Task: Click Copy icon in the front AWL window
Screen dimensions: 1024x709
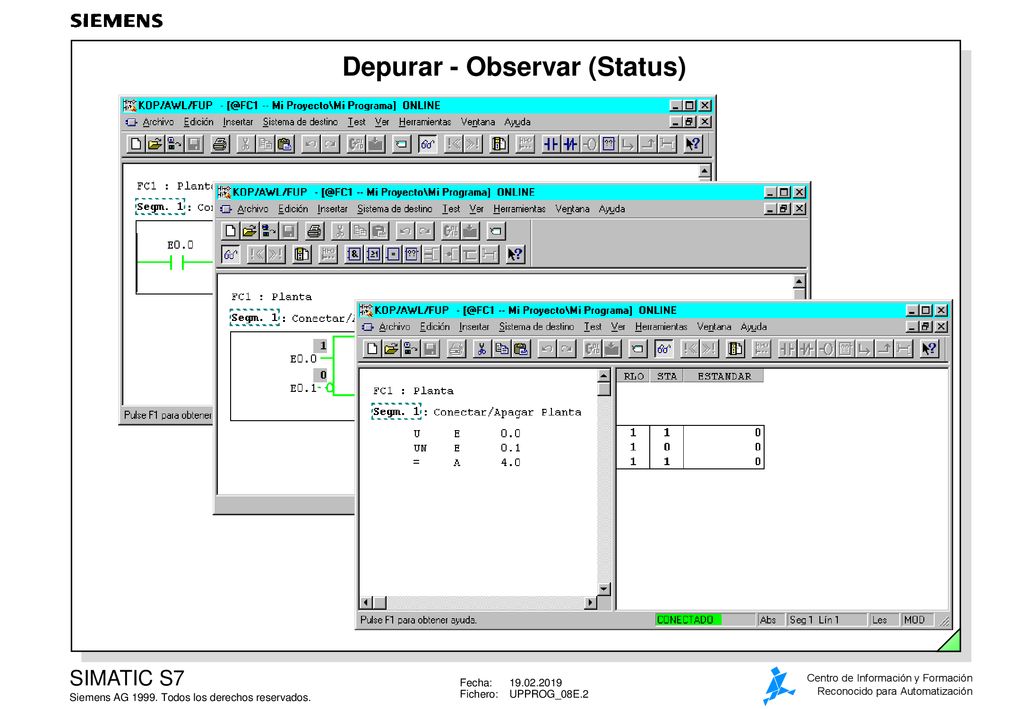Action: coord(501,349)
